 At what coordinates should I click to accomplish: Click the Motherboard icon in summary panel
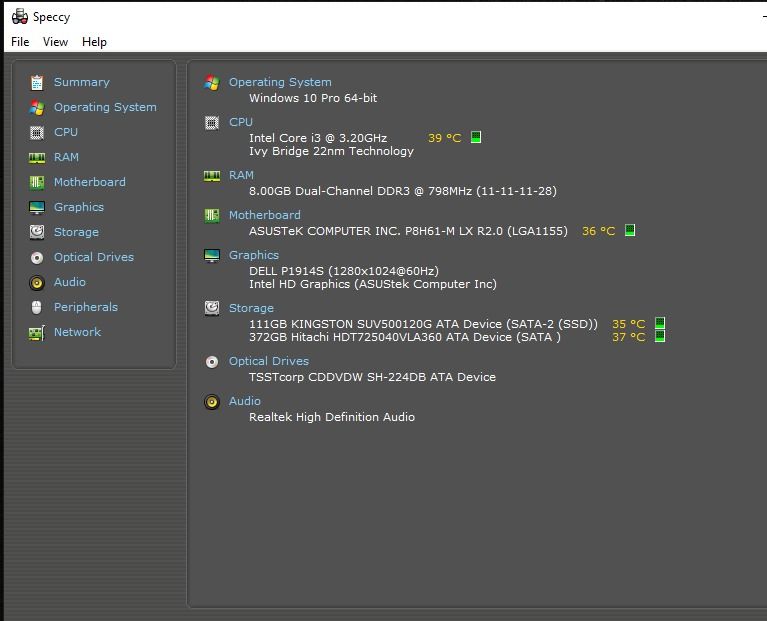(x=212, y=216)
